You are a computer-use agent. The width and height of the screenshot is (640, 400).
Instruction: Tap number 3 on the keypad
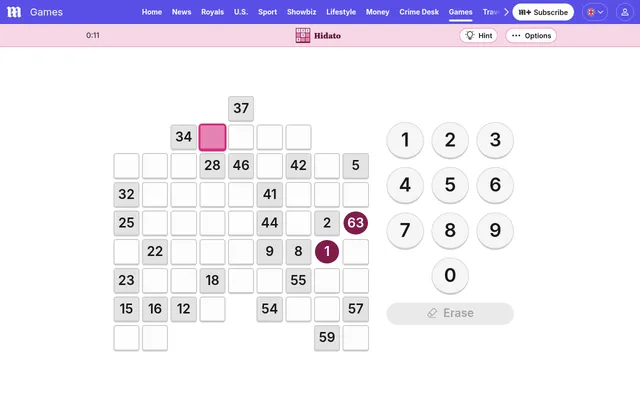tap(495, 140)
